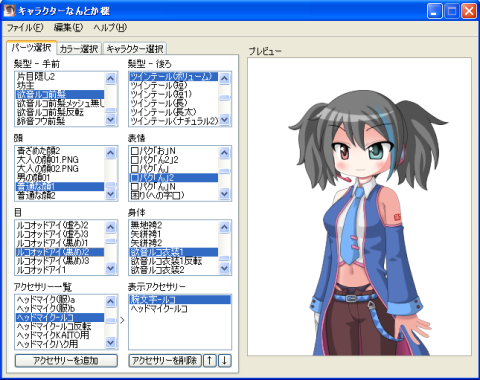Select ヘッドマイクハク用 accessory
The width and height of the screenshot is (480, 380).
click(60, 344)
